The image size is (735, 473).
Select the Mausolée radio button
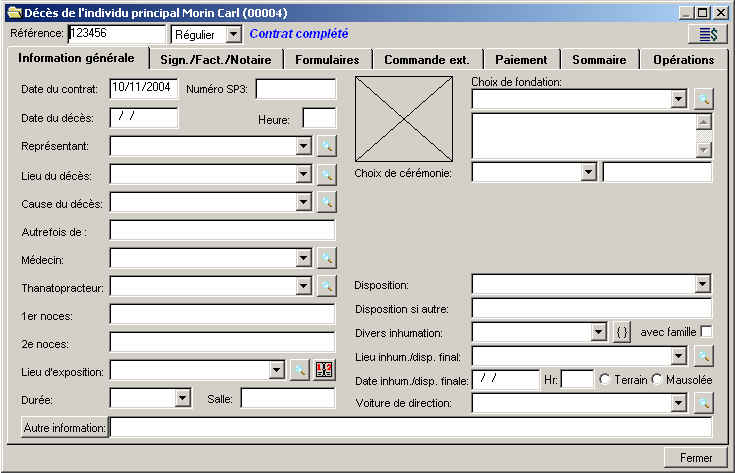(657, 379)
